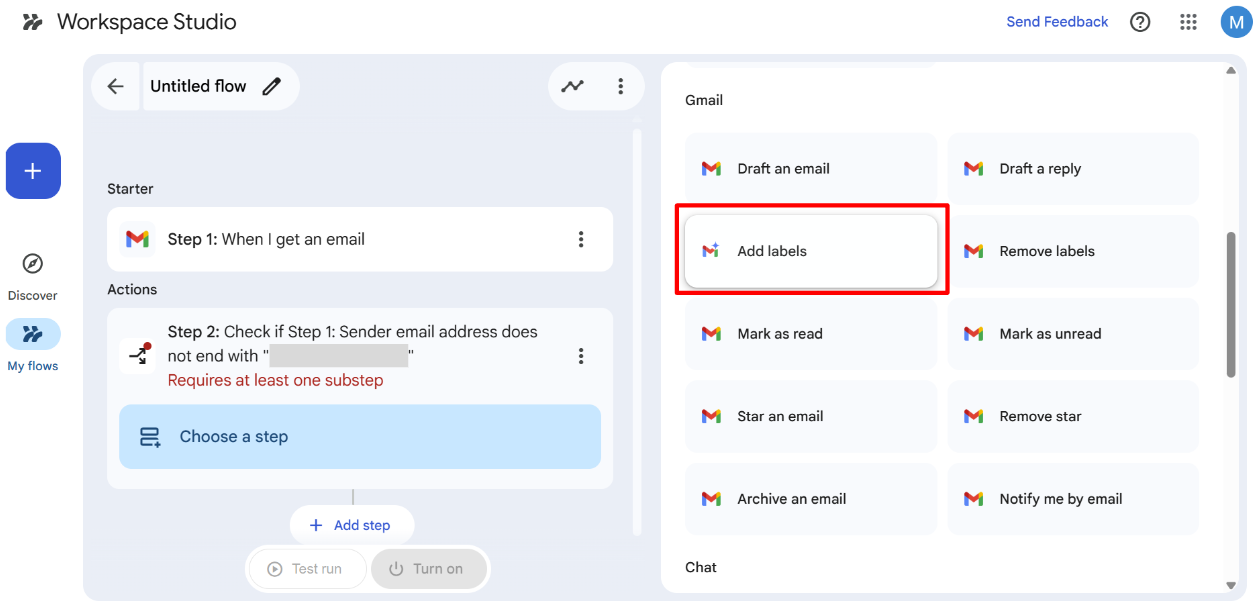Turn on the flow

tap(428, 569)
